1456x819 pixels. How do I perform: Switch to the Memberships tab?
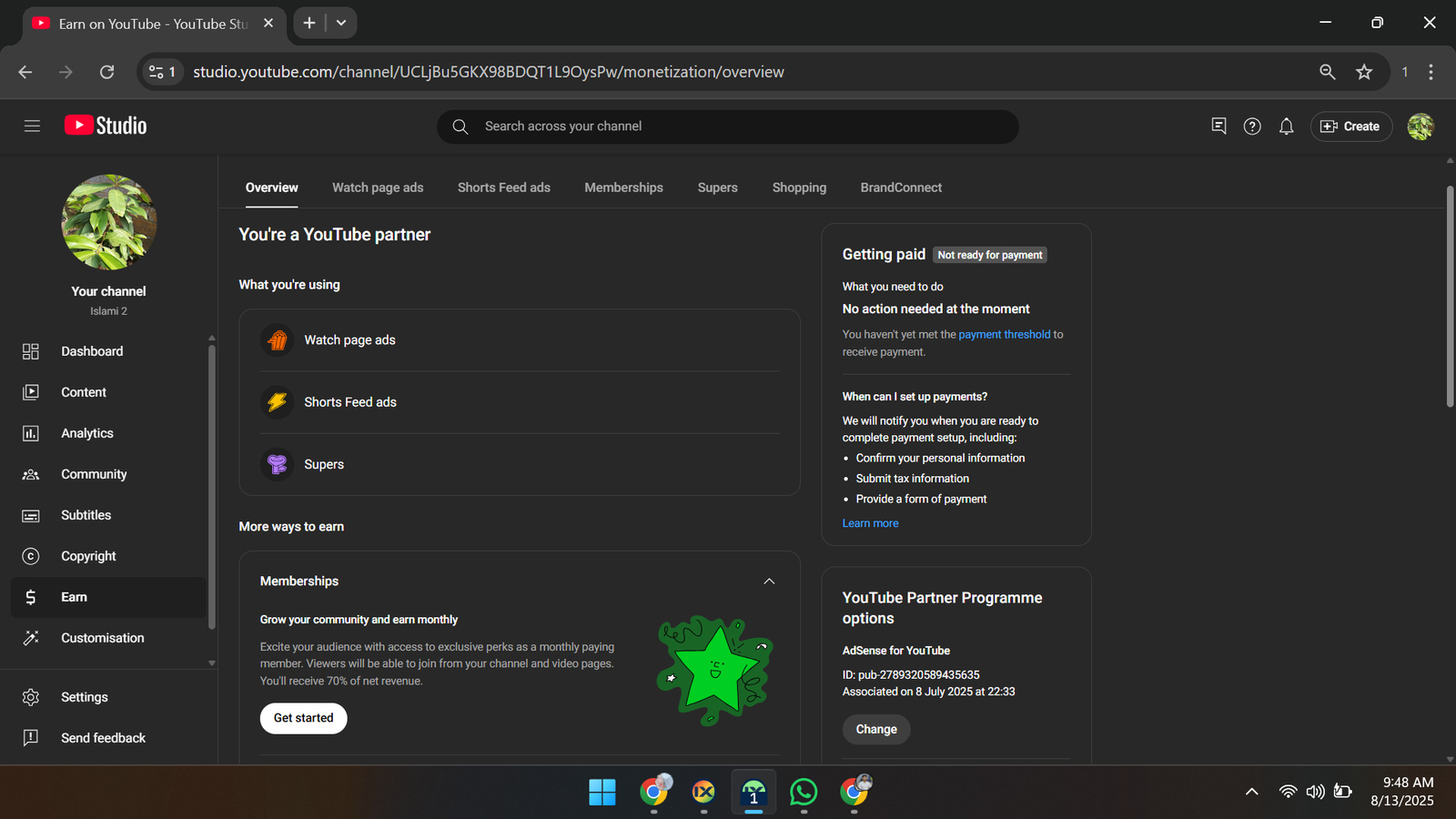tap(623, 187)
